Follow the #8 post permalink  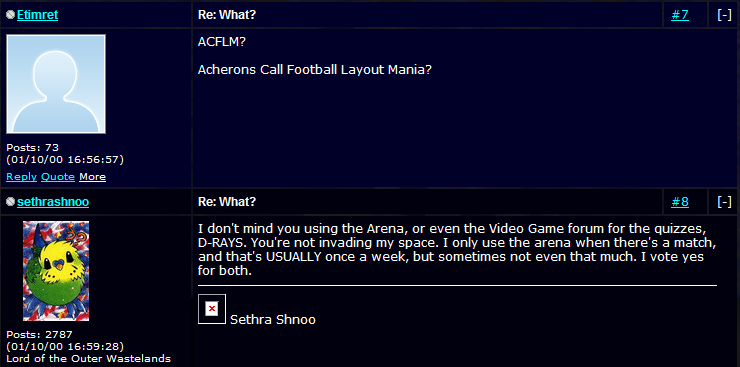point(680,202)
